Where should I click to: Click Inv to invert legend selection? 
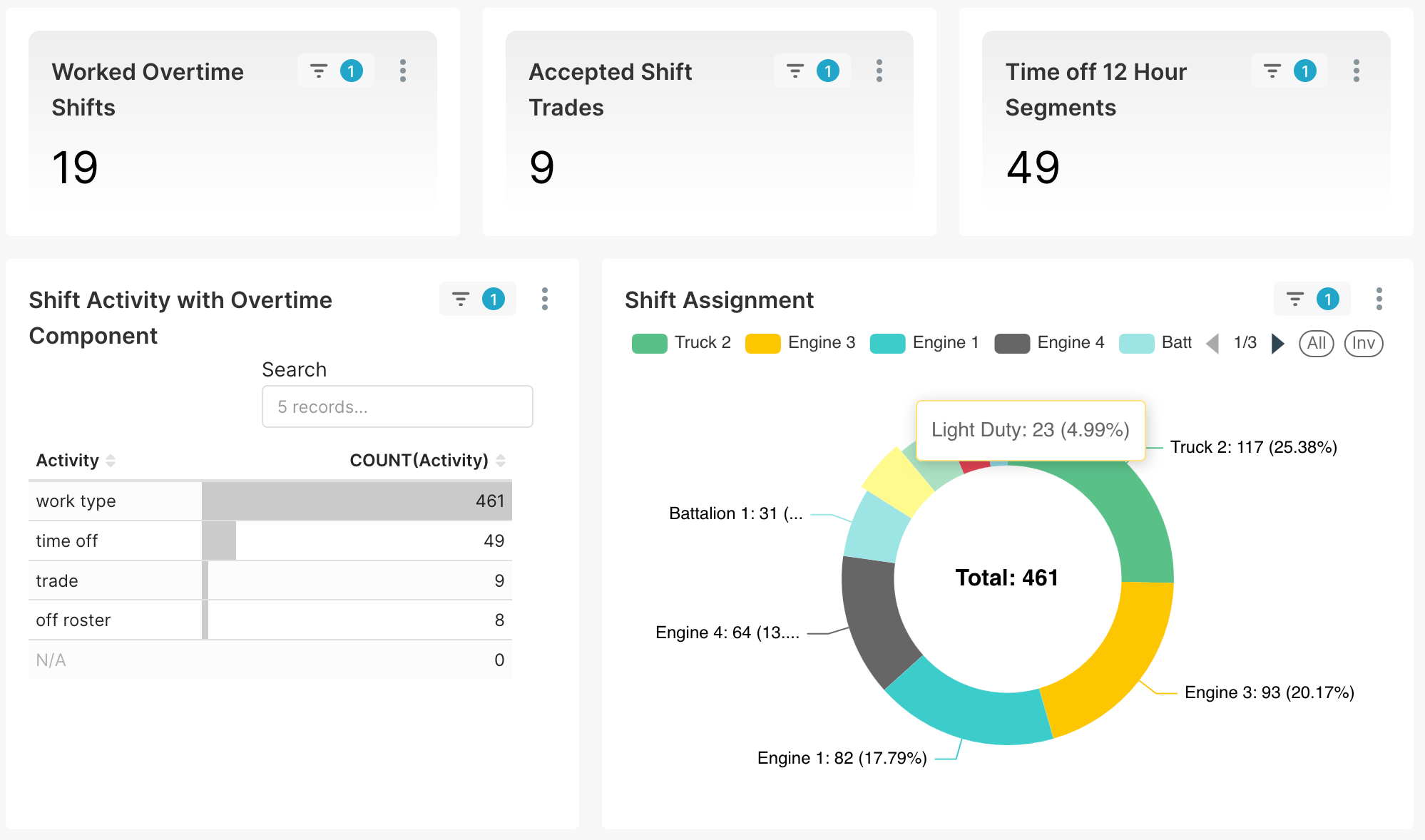(x=1363, y=344)
